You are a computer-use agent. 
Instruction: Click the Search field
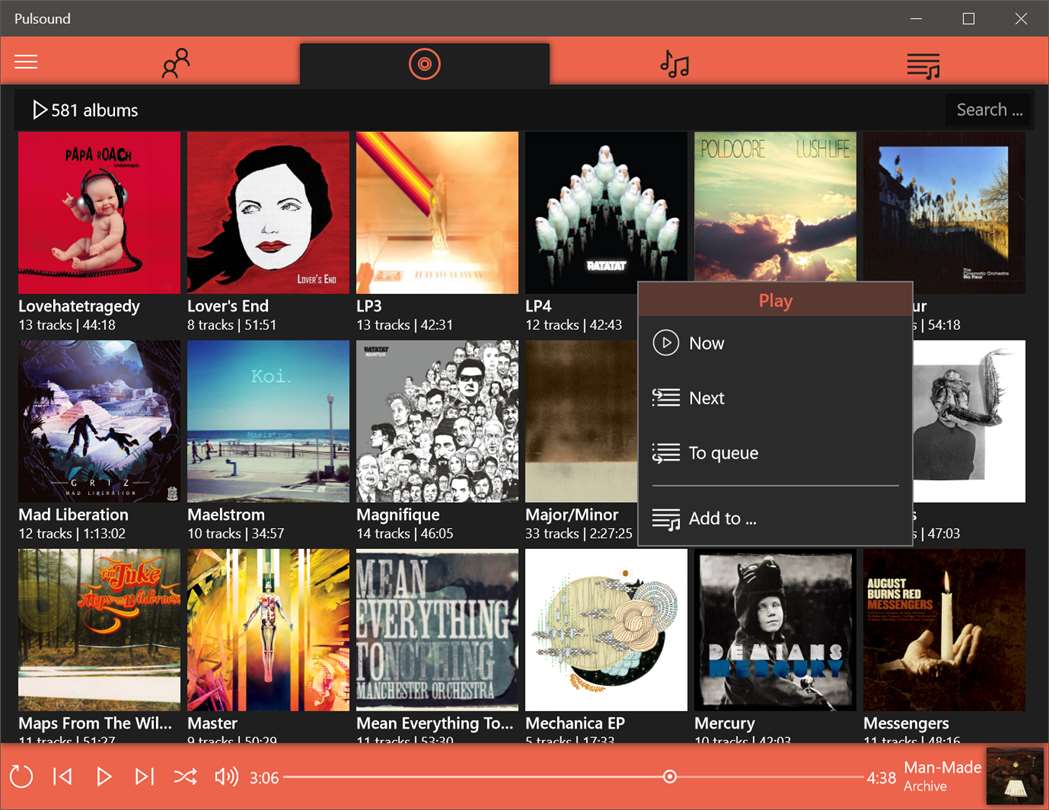pos(987,110)
